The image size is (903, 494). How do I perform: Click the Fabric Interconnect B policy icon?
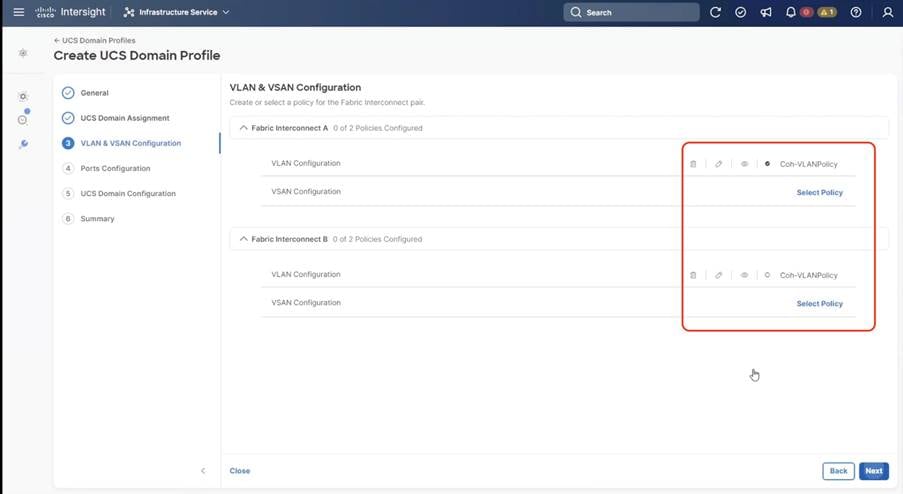click(x=767, y=275)
